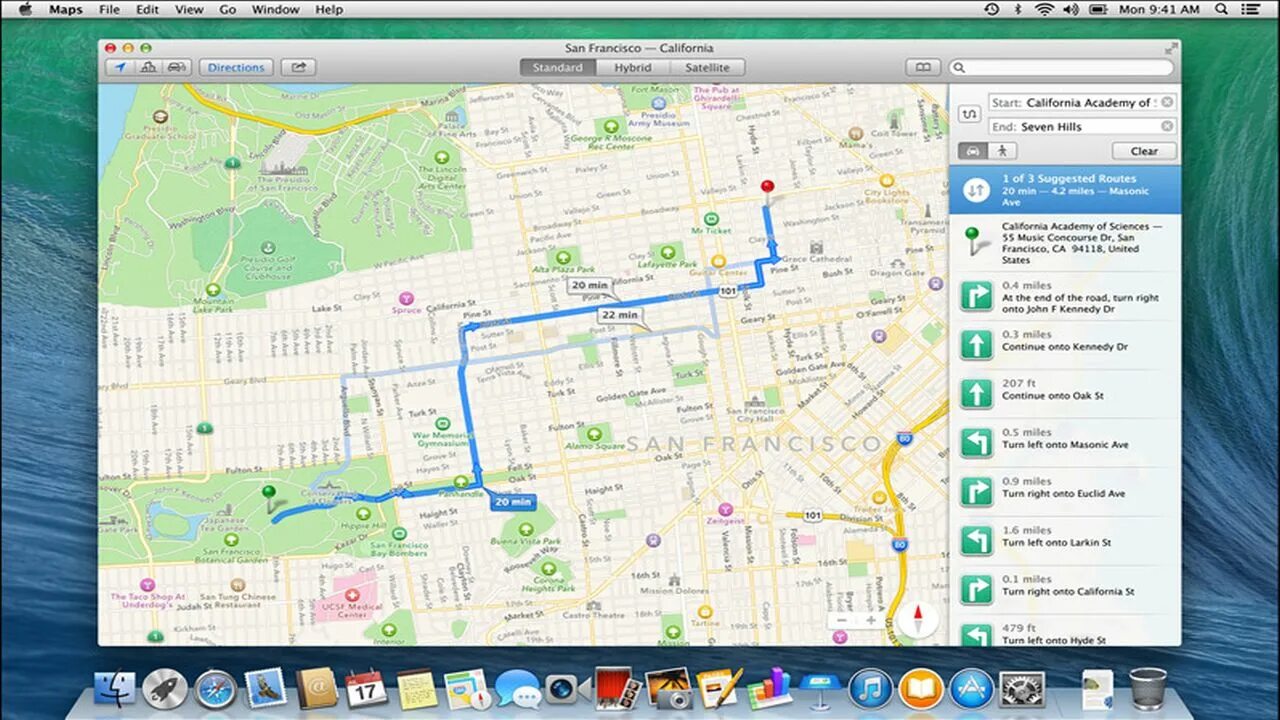Open Messages from the Dock

(x=517, y=689)
